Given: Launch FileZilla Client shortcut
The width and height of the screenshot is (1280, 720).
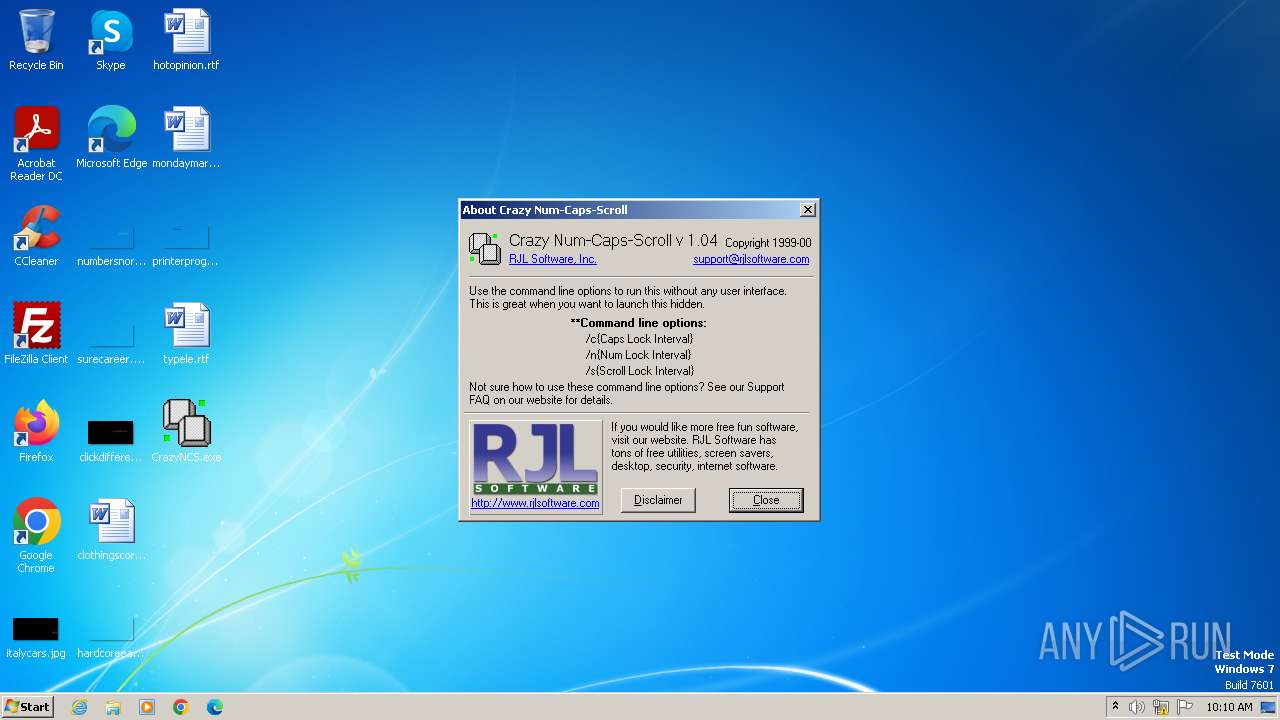Looking at the screenshot, I should [x=36, y=334].
